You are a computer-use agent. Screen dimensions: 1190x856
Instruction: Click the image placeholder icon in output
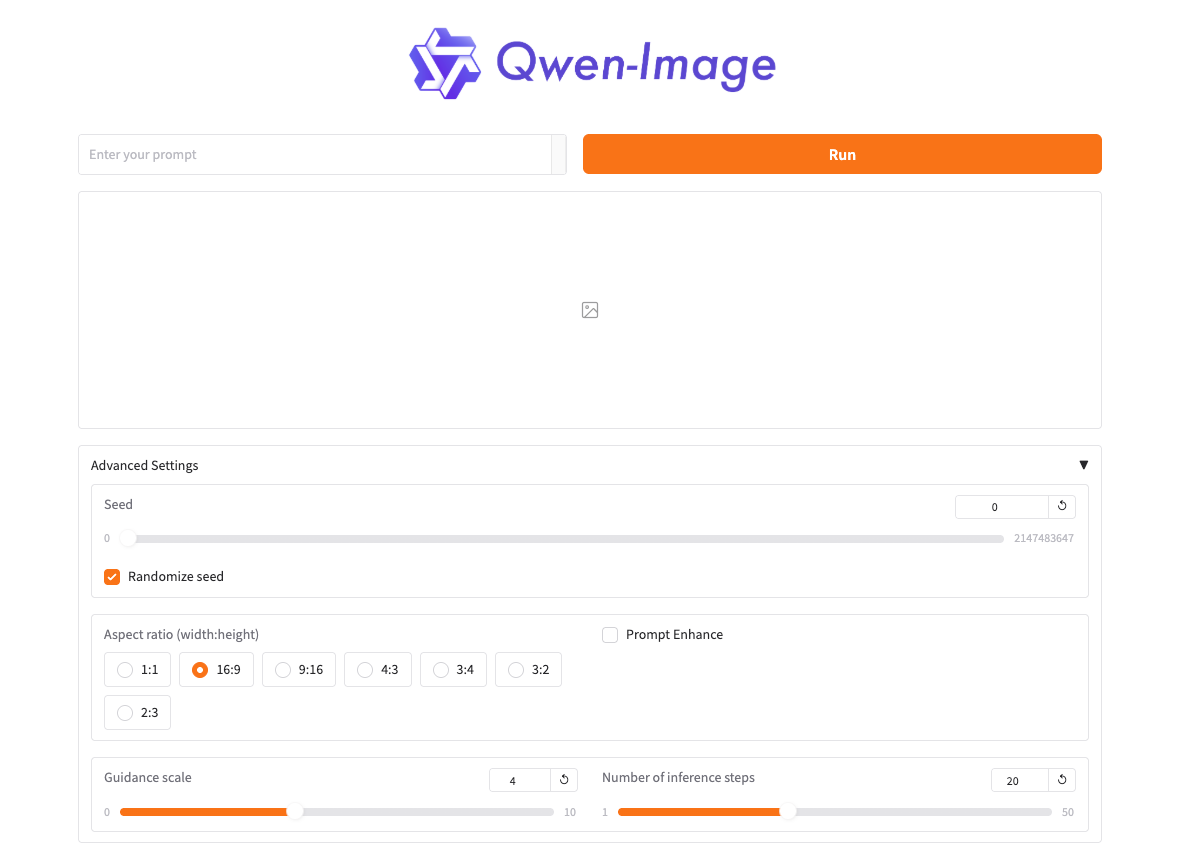(x=590, y=310)
